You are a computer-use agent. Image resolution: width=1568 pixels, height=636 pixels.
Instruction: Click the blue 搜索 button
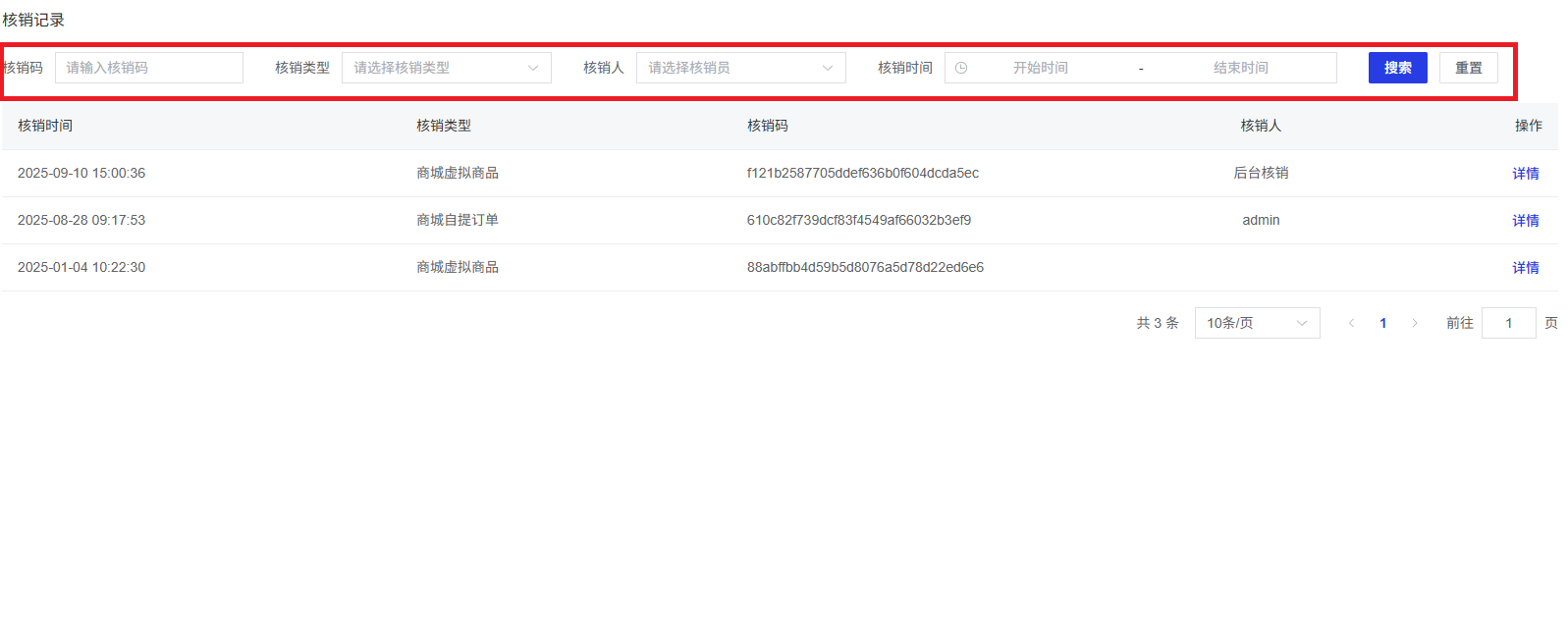1397,68
